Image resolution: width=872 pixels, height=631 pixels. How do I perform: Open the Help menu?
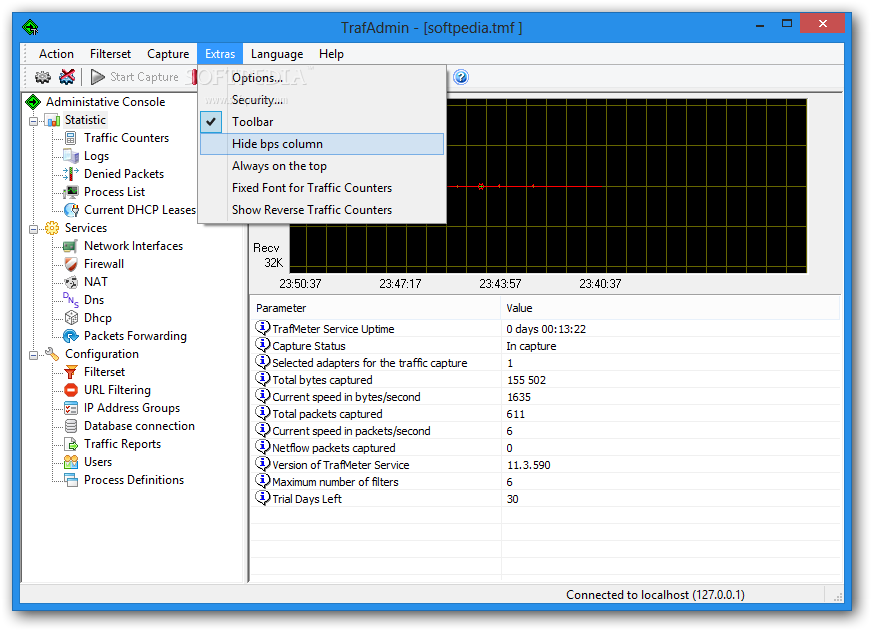click(331, 54)
